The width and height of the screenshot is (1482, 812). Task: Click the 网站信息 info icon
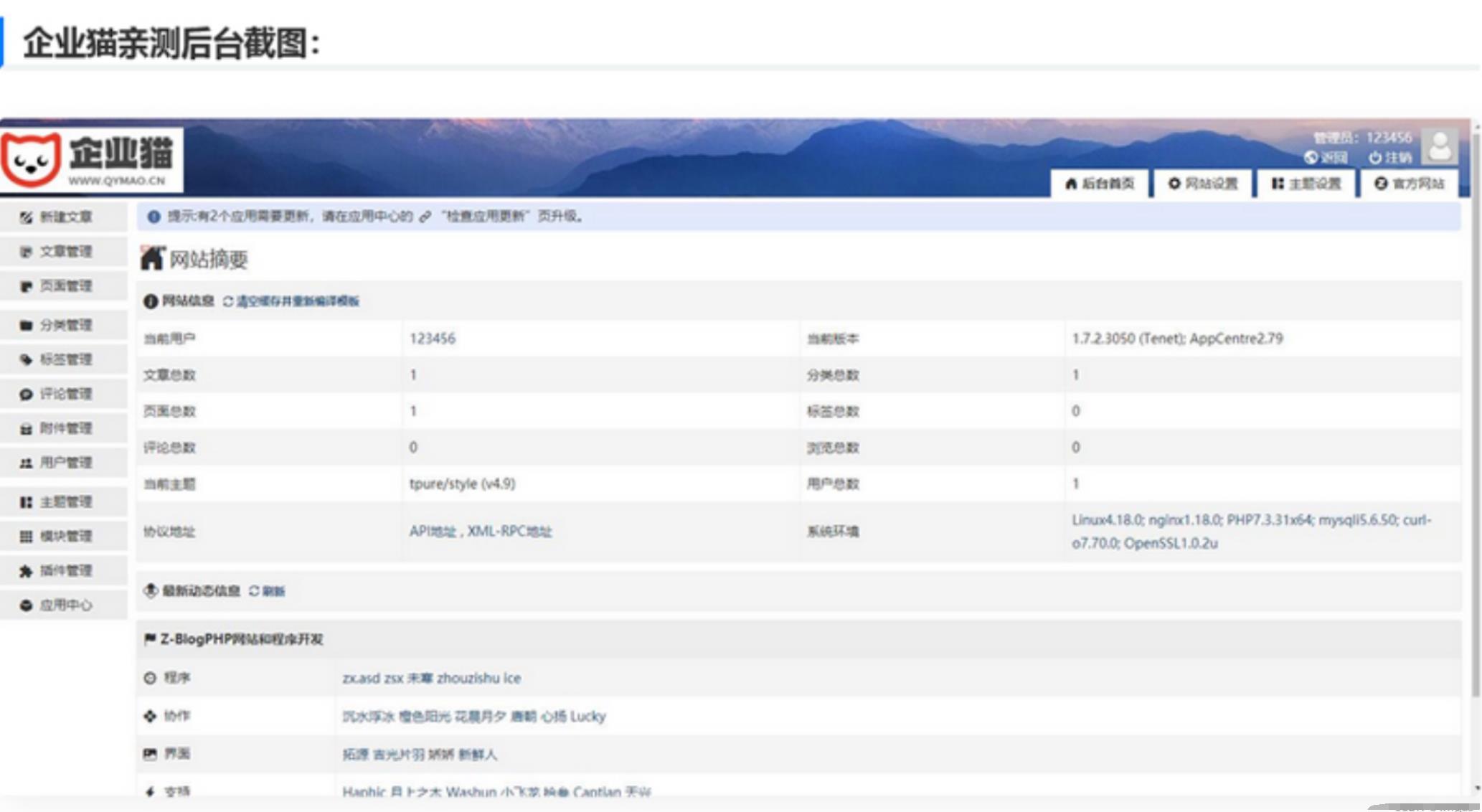coord(150,301)
